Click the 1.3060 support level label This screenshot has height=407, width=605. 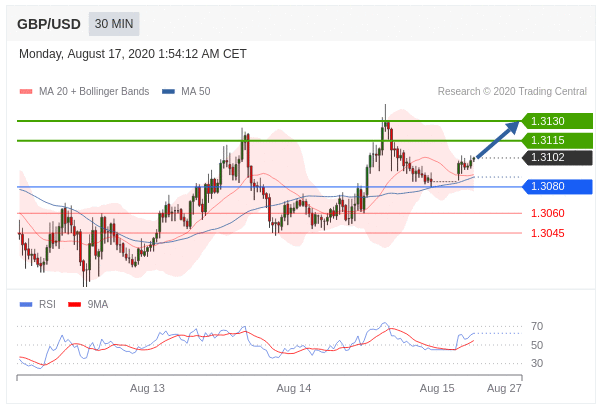click(548, 213)
